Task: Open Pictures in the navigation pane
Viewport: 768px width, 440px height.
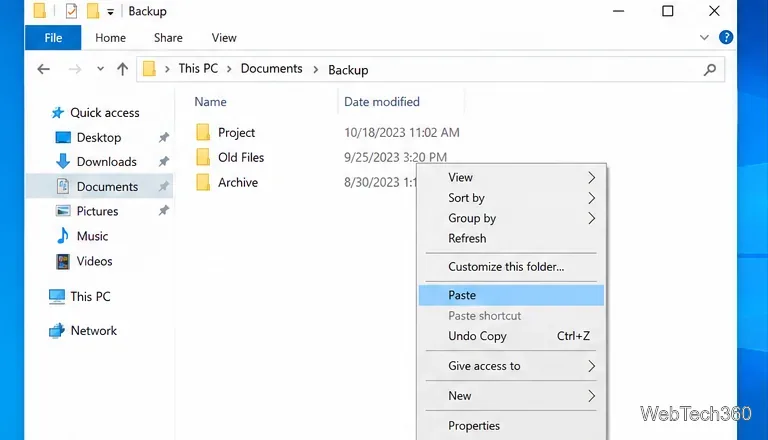Action: click(x=97, y=211)
